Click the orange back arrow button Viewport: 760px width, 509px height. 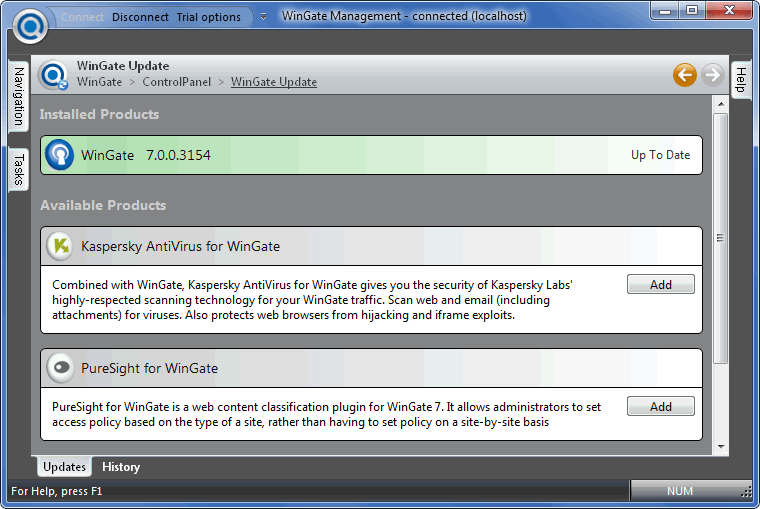point(684,75)
